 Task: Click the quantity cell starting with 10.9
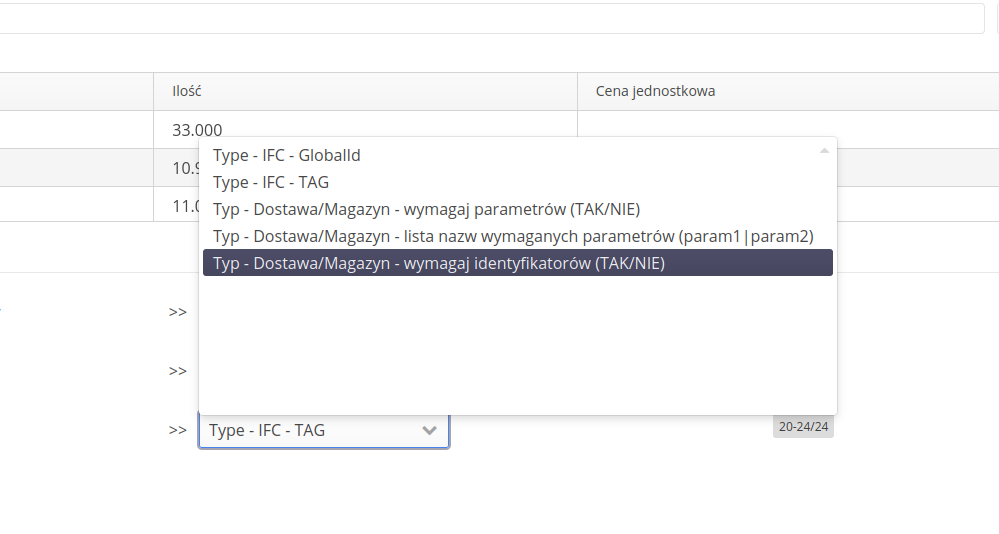click(180, 168)
